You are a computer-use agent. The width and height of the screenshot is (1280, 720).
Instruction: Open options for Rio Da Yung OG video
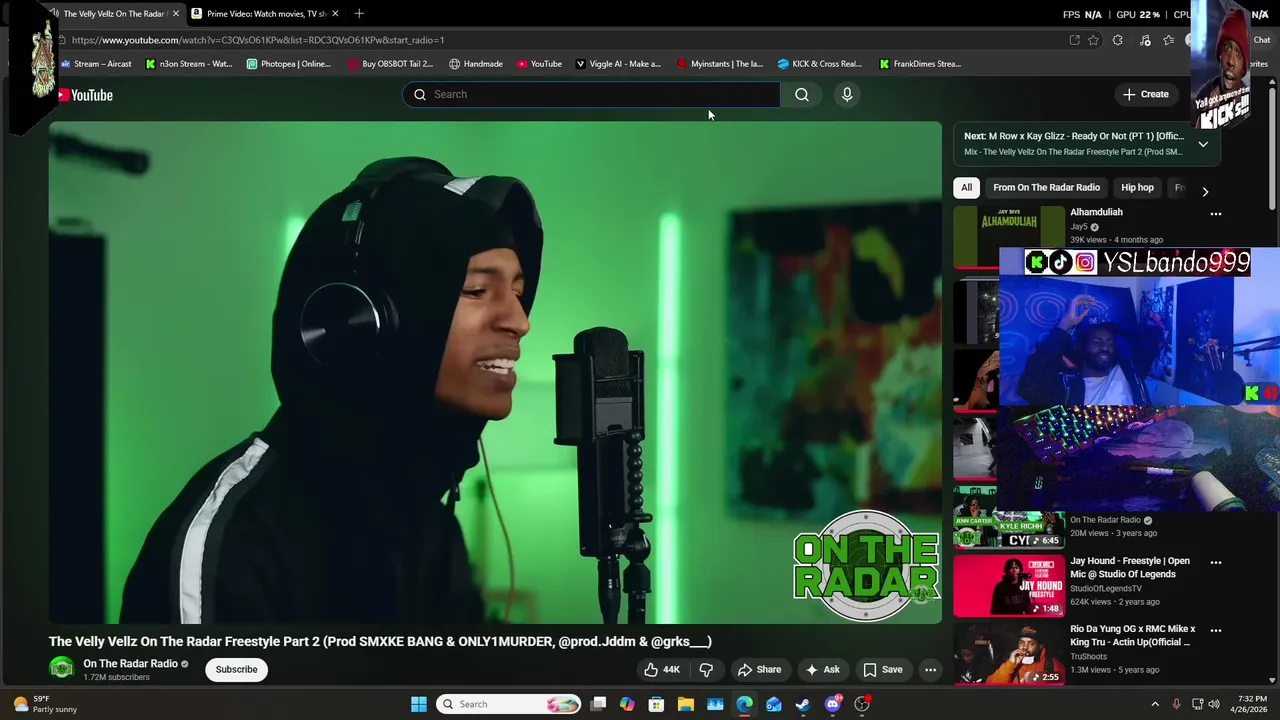[1216, 630]
